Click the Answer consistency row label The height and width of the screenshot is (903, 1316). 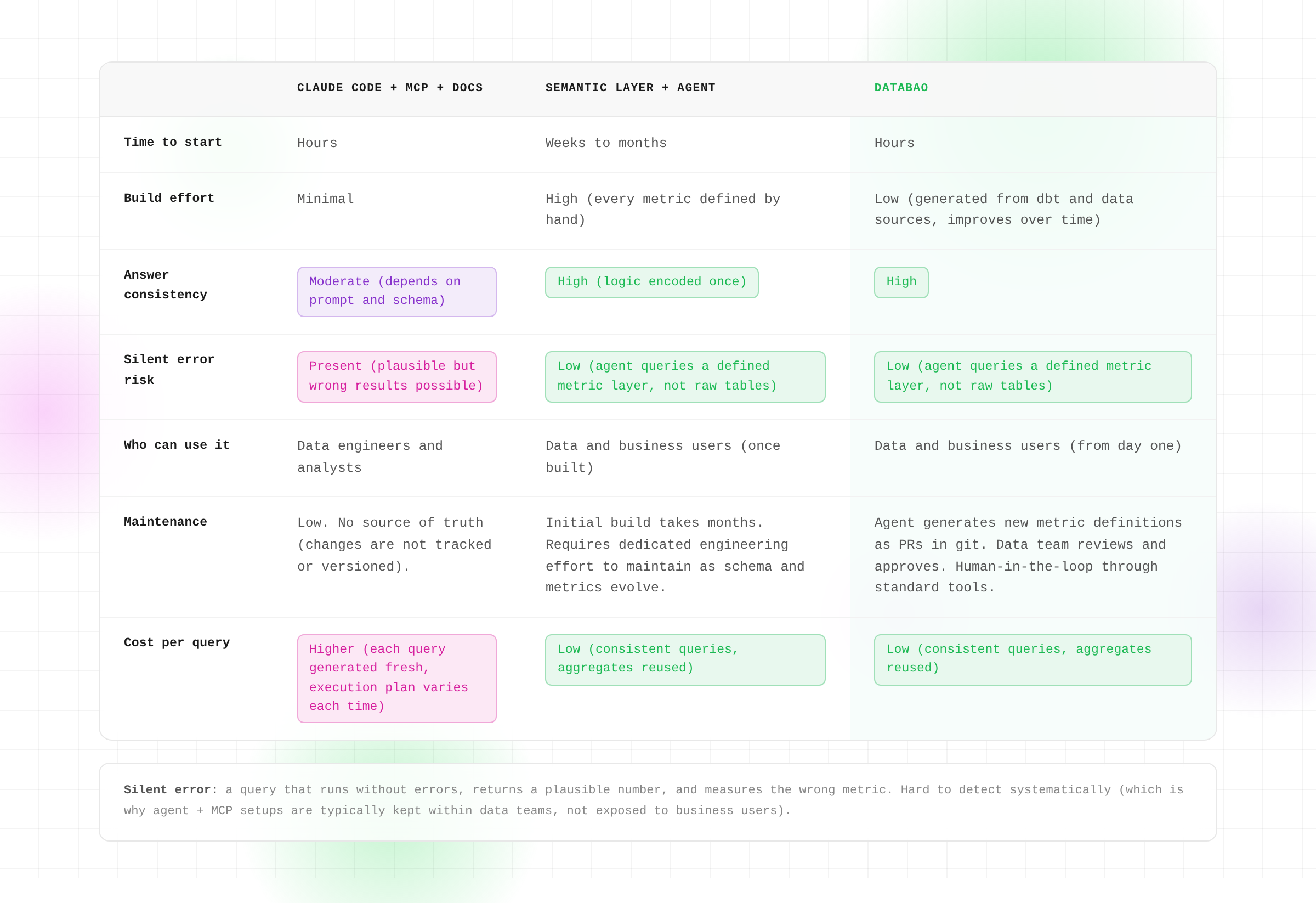165,284
